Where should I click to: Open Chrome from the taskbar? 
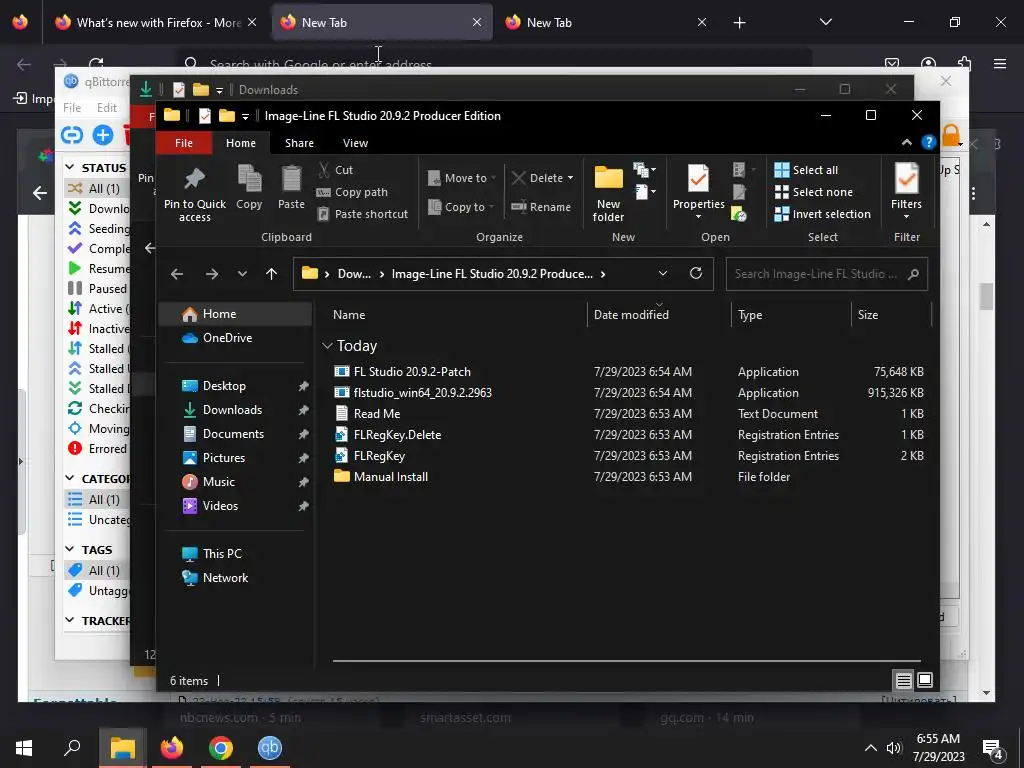221,748
